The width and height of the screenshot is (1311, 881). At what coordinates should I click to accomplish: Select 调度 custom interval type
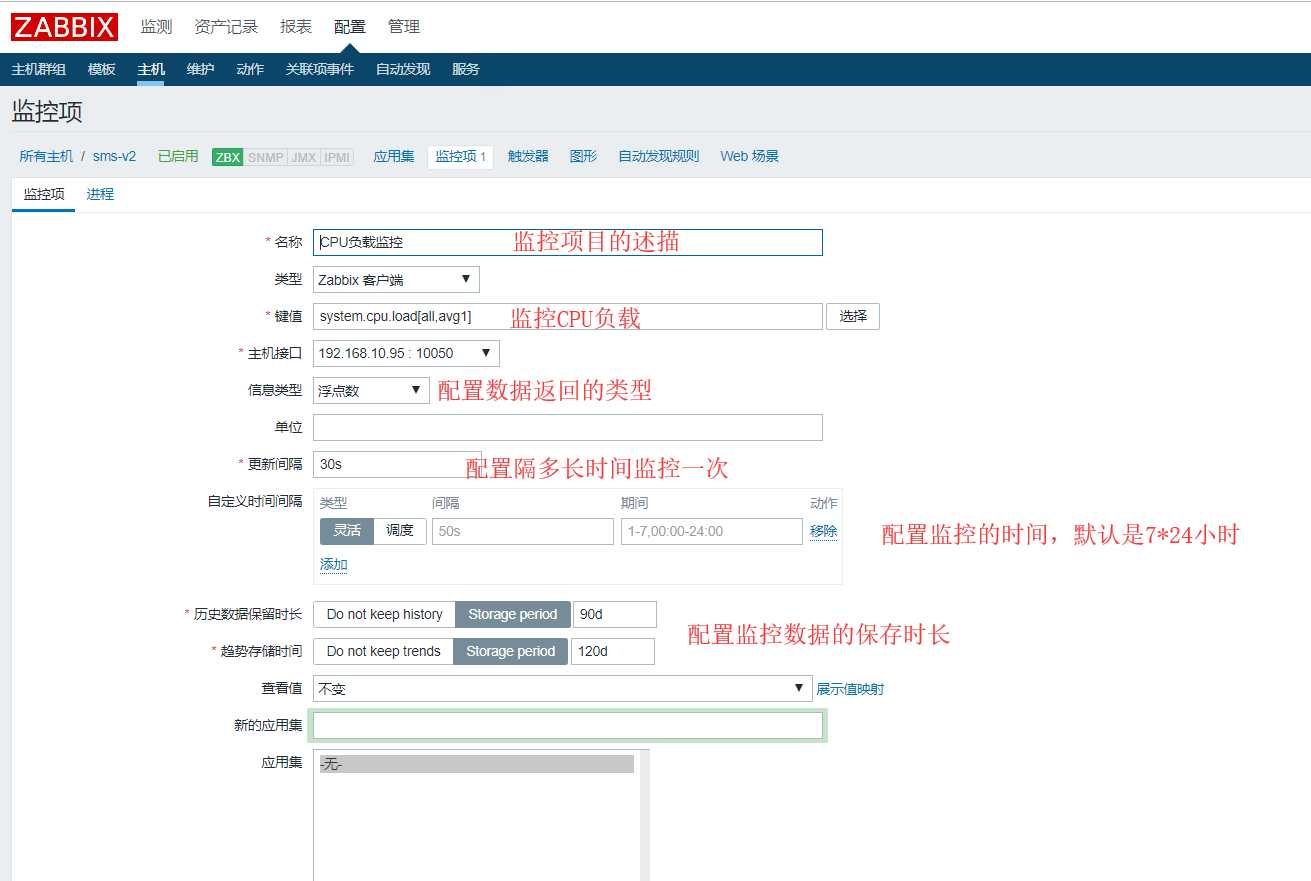(x=400, y=531)
